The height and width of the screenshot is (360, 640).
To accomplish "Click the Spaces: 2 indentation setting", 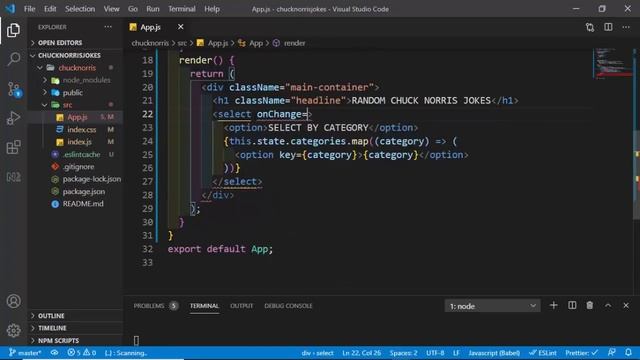I will click(x=403, y=353).
